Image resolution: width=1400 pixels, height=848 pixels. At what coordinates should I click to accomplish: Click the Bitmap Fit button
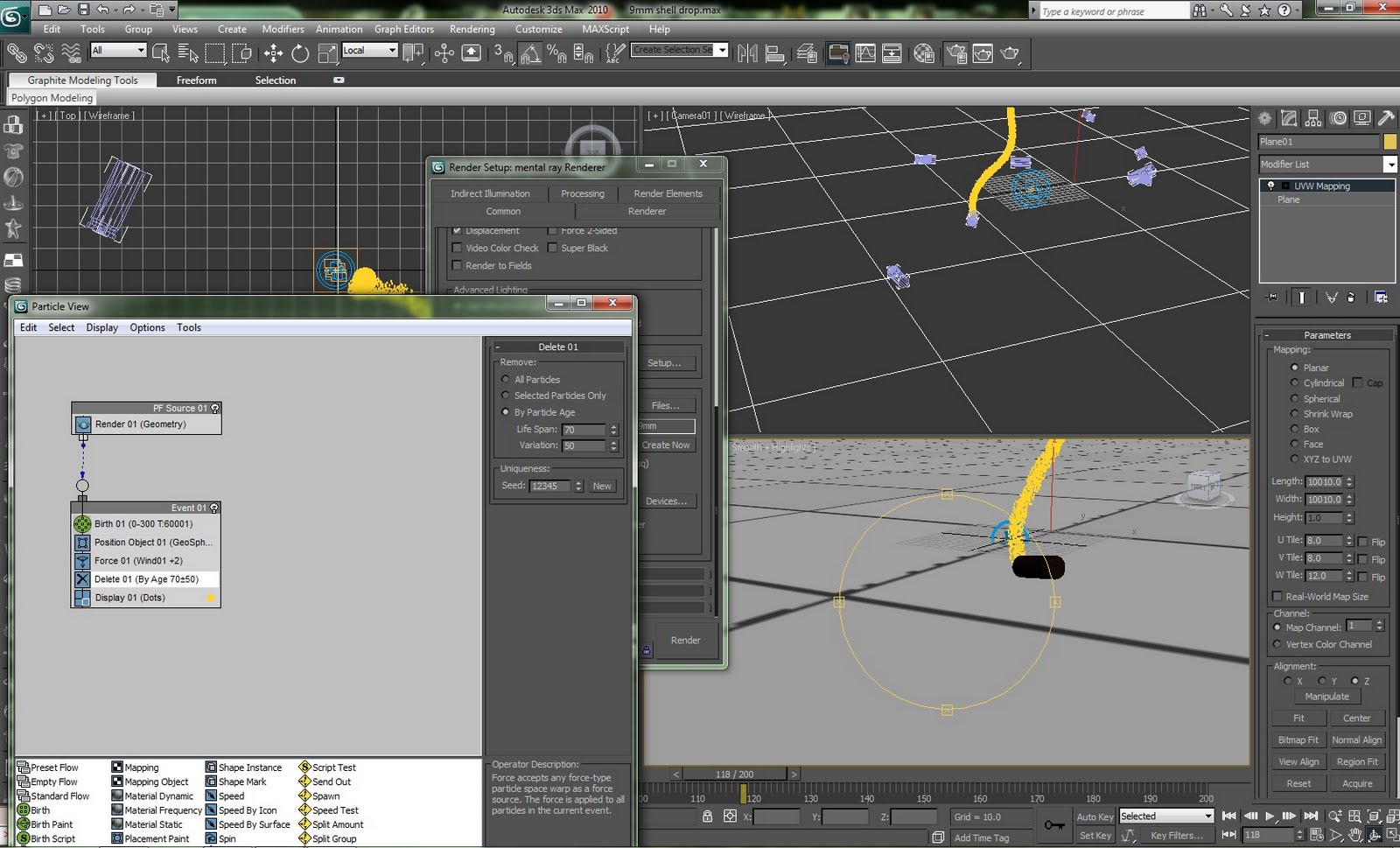(1298, 740)
